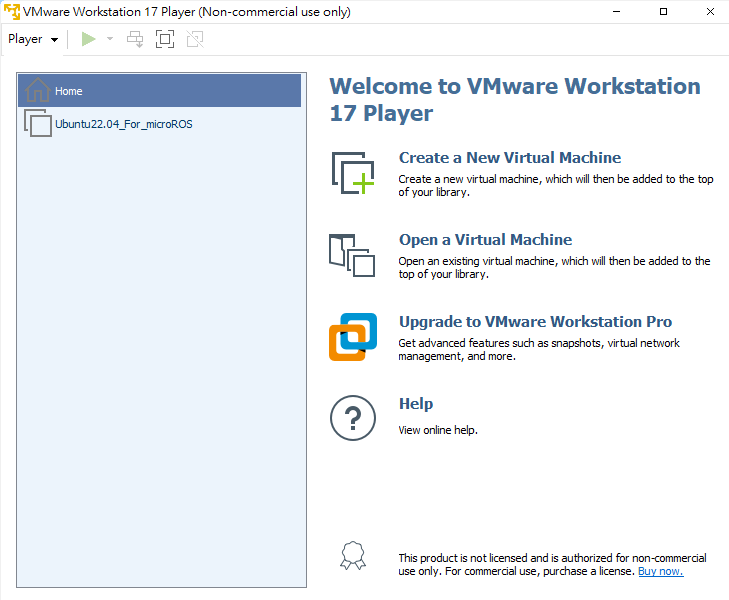The width and height of the screenshot is (729, 600).
Task: Select Home in the library list
Action: pyautogui.click(x=159, y=91)
